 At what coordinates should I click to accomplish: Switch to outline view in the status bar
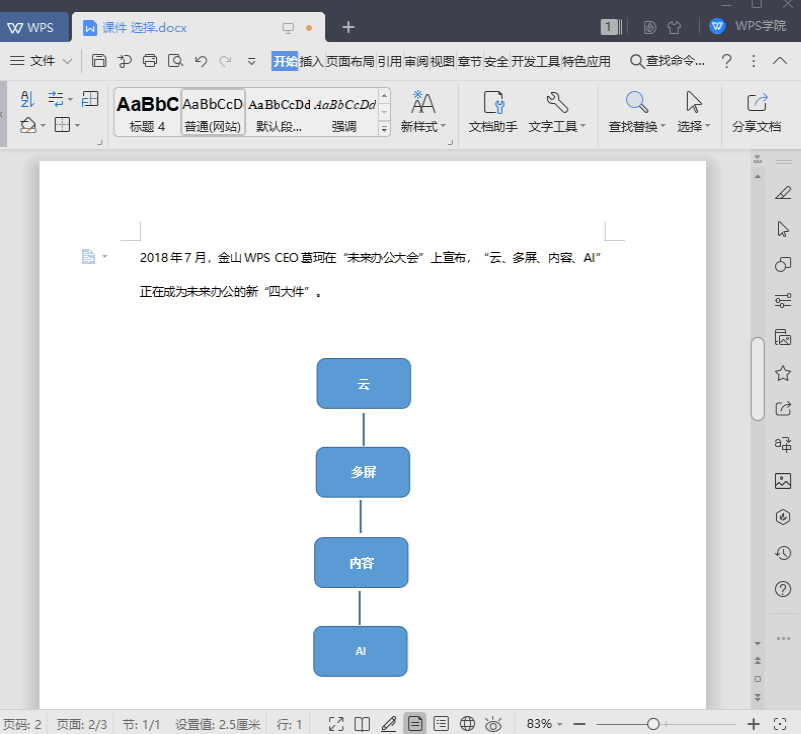(x=441, y=724)
